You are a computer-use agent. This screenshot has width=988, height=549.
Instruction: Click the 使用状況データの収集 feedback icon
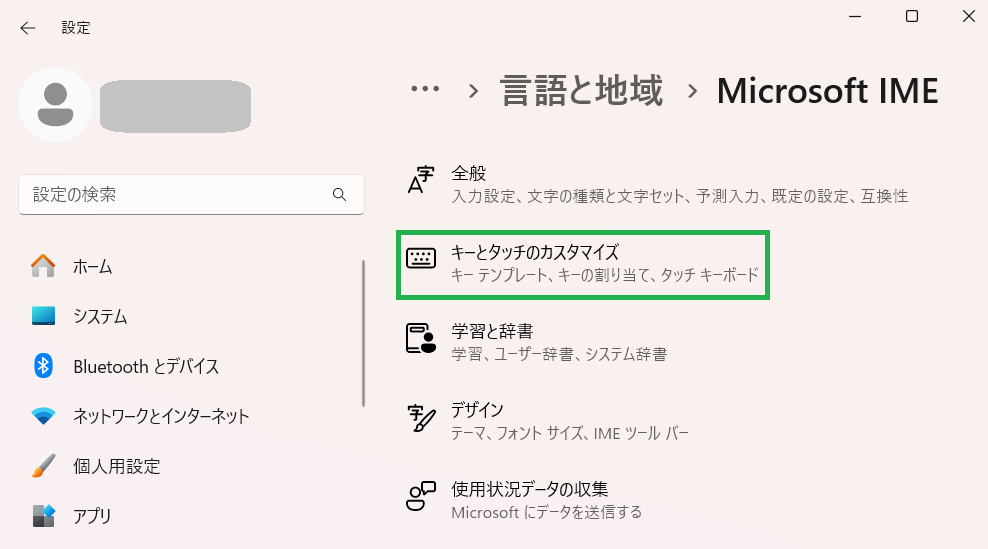point(421,498)
